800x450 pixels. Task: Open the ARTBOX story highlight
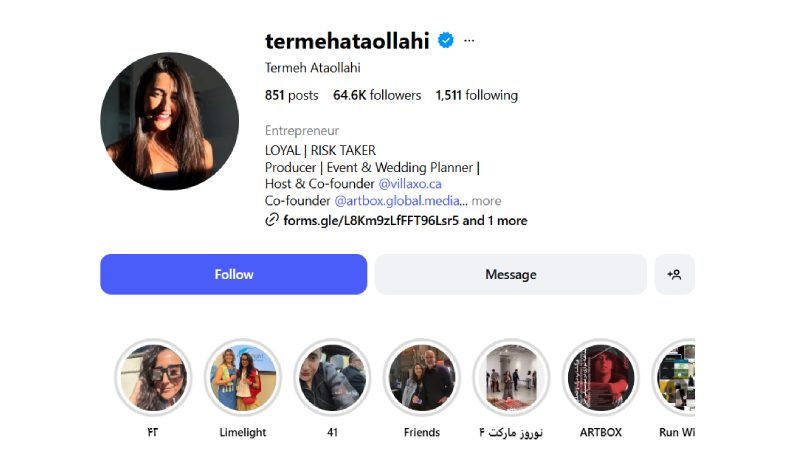click(600, 377)
